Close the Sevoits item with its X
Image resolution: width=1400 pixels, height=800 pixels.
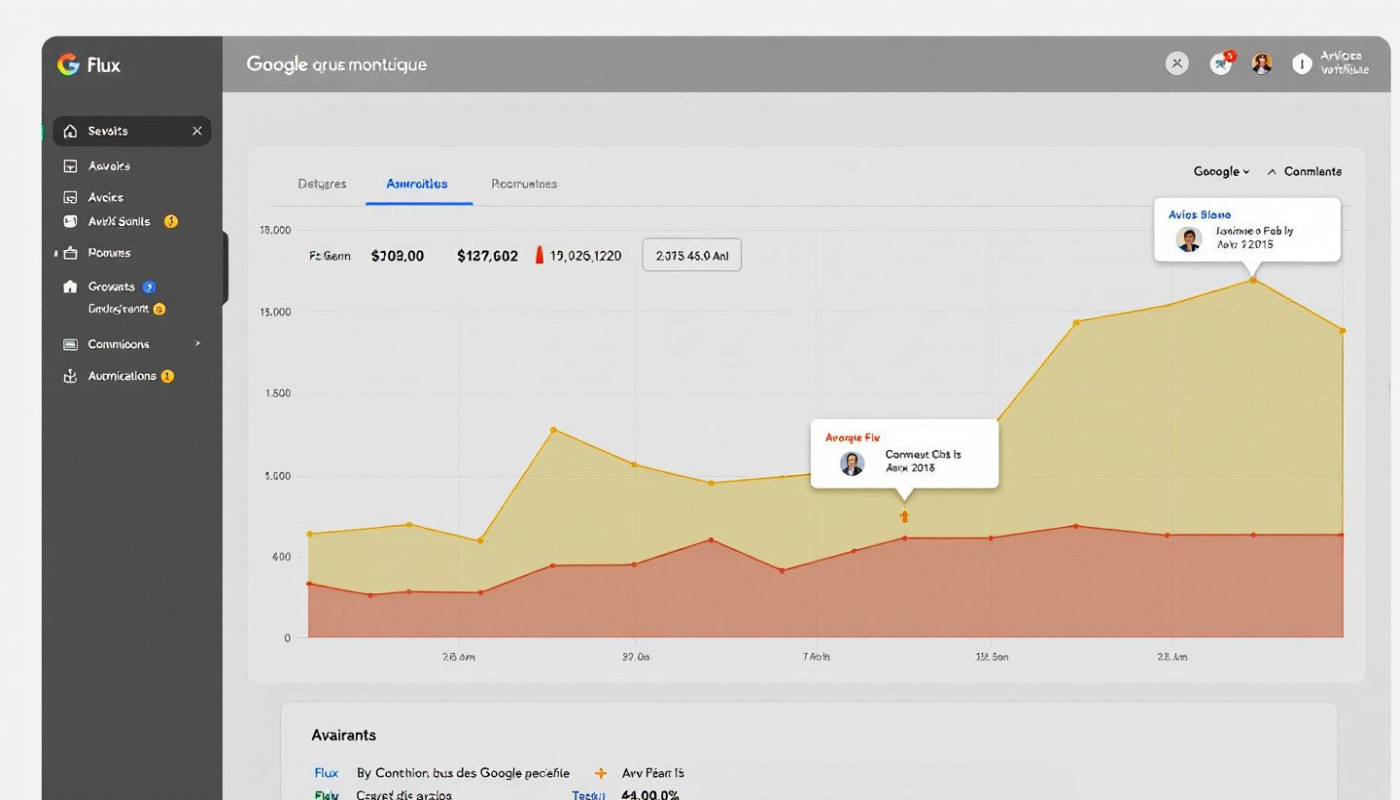(x=197, y=131)
